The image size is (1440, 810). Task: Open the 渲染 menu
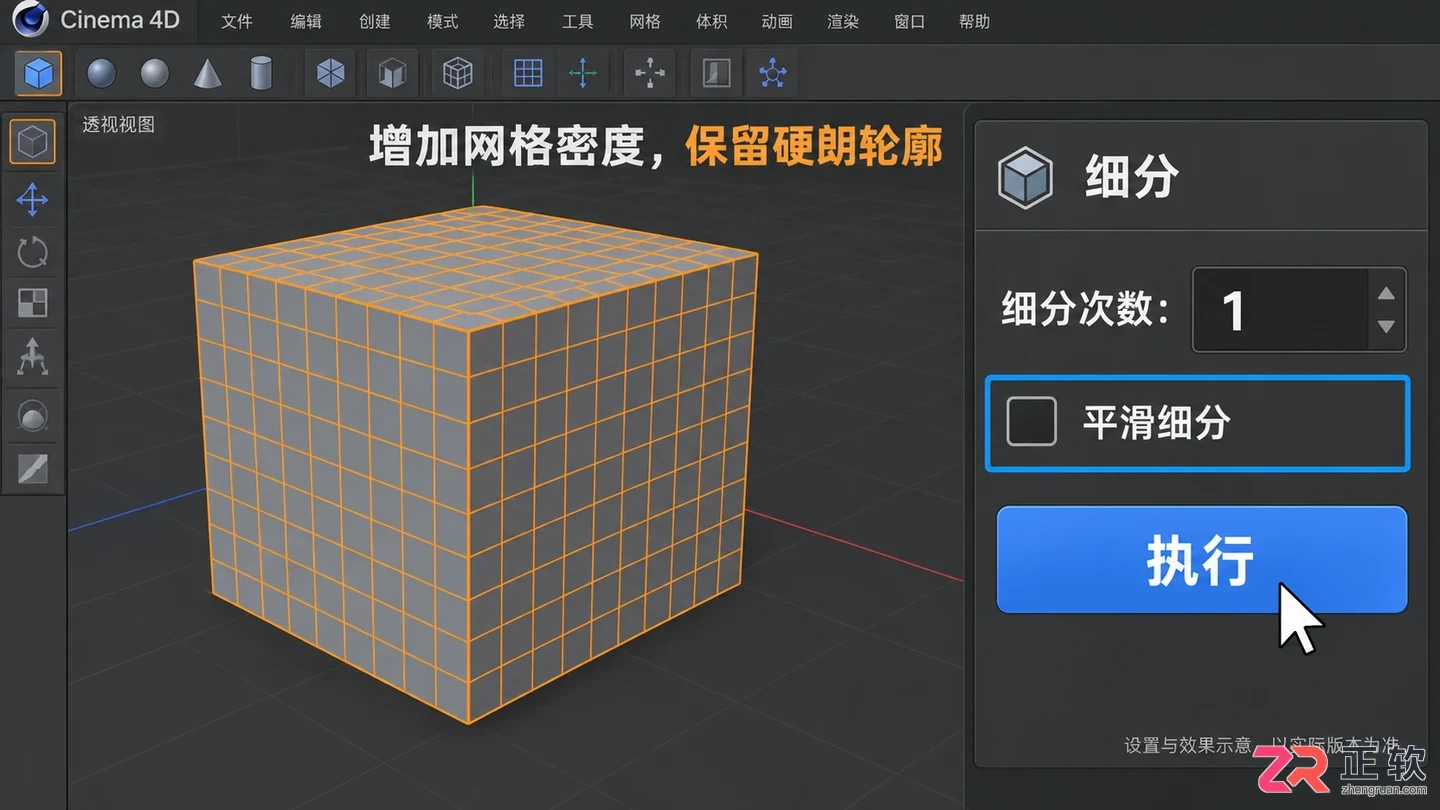(x=843, y=21)
